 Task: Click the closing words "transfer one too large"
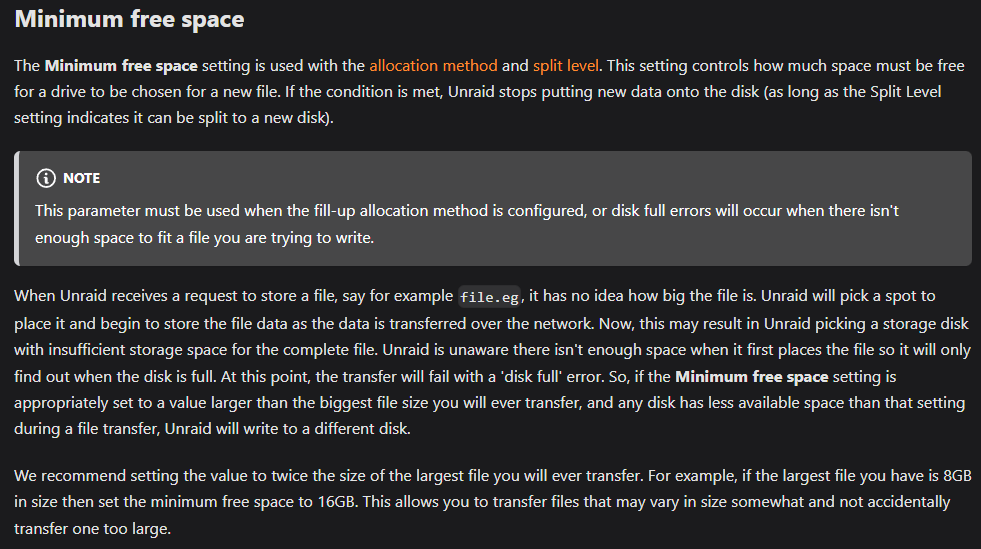tap(92, 528)
